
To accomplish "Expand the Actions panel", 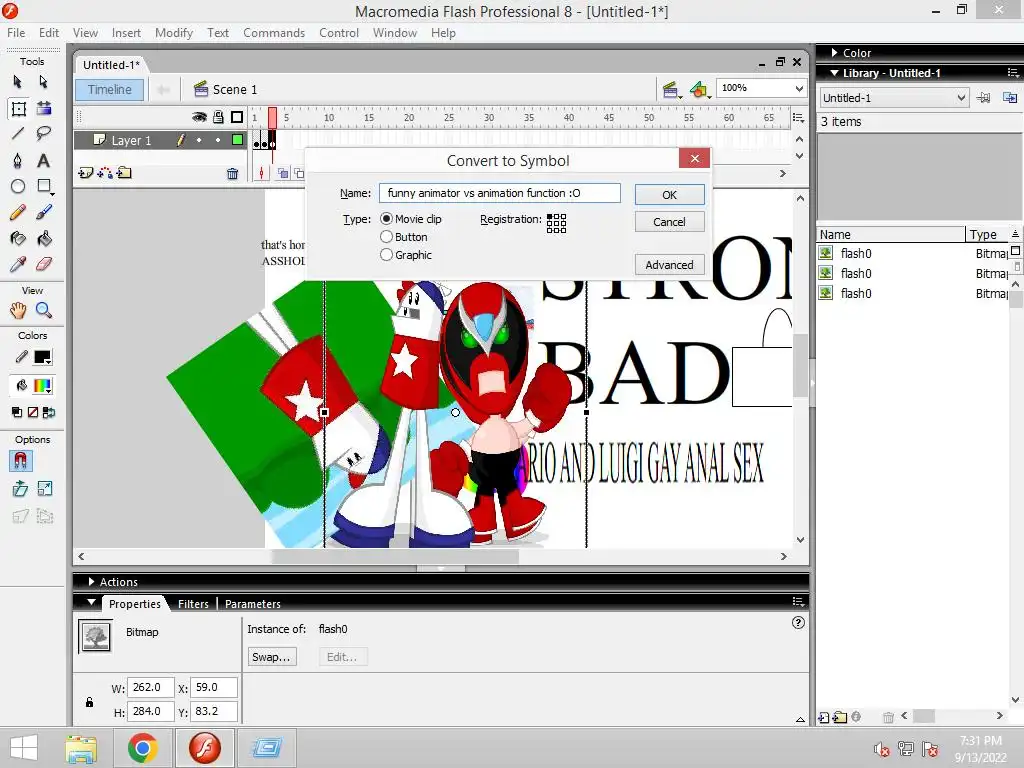I will tap(91, 581).
